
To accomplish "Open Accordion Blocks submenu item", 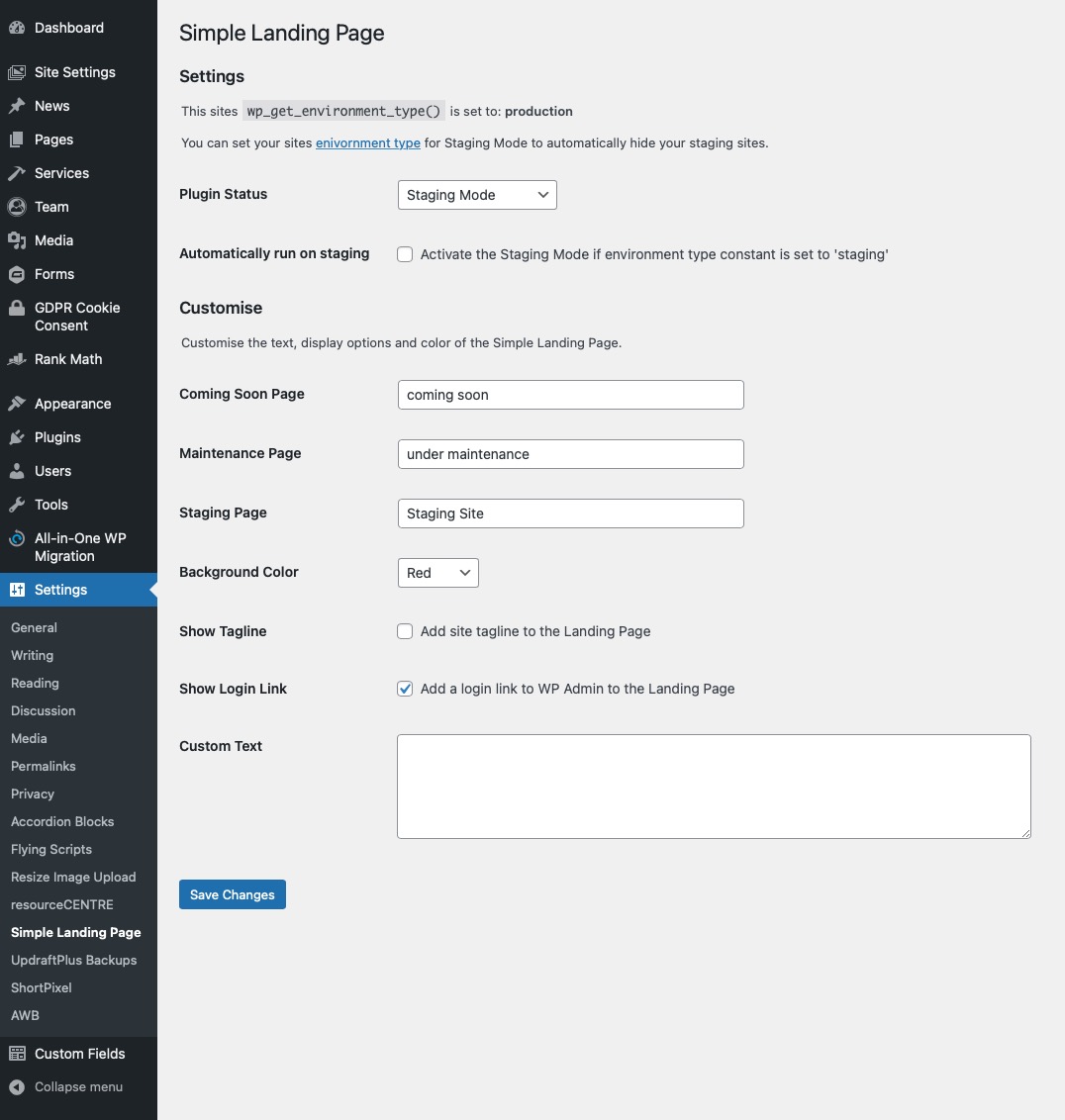I will pyautogui.click(x=62, y=821).
